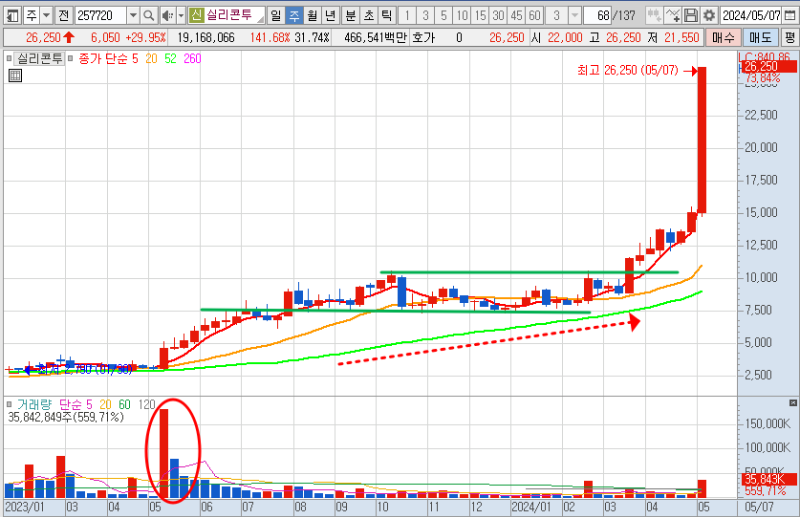Switch chart to monthly (월) period
The height and width of the screenshot is (517, 800).
coord(312,16)
